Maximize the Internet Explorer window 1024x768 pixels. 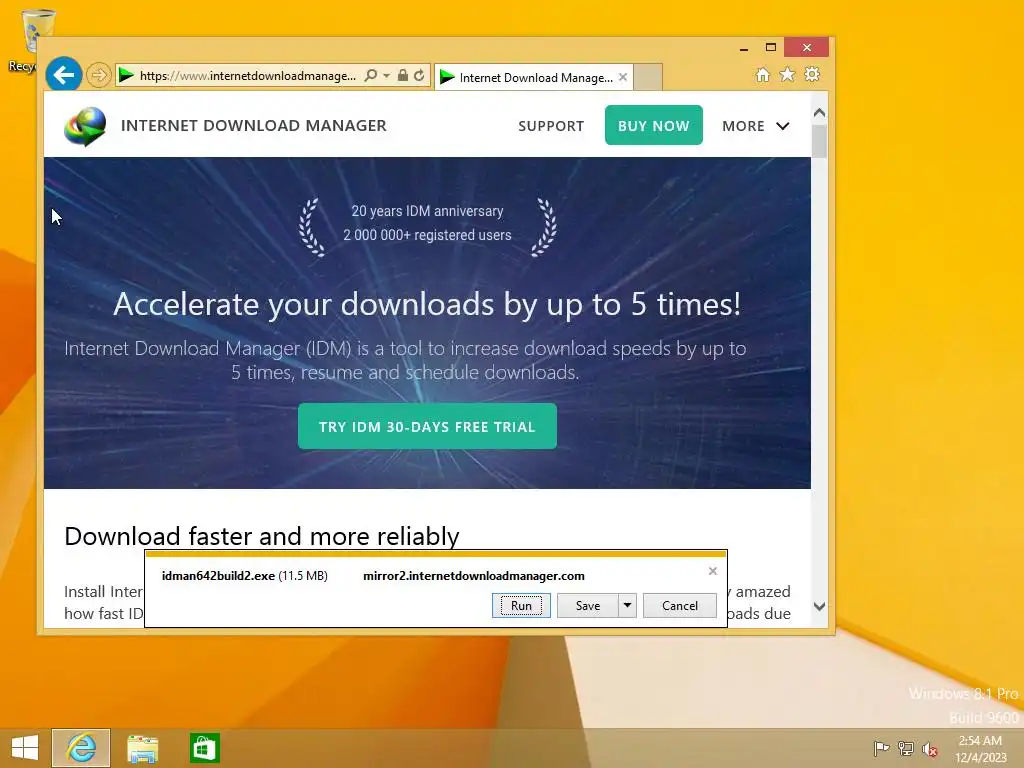click(x=771, y=47)
